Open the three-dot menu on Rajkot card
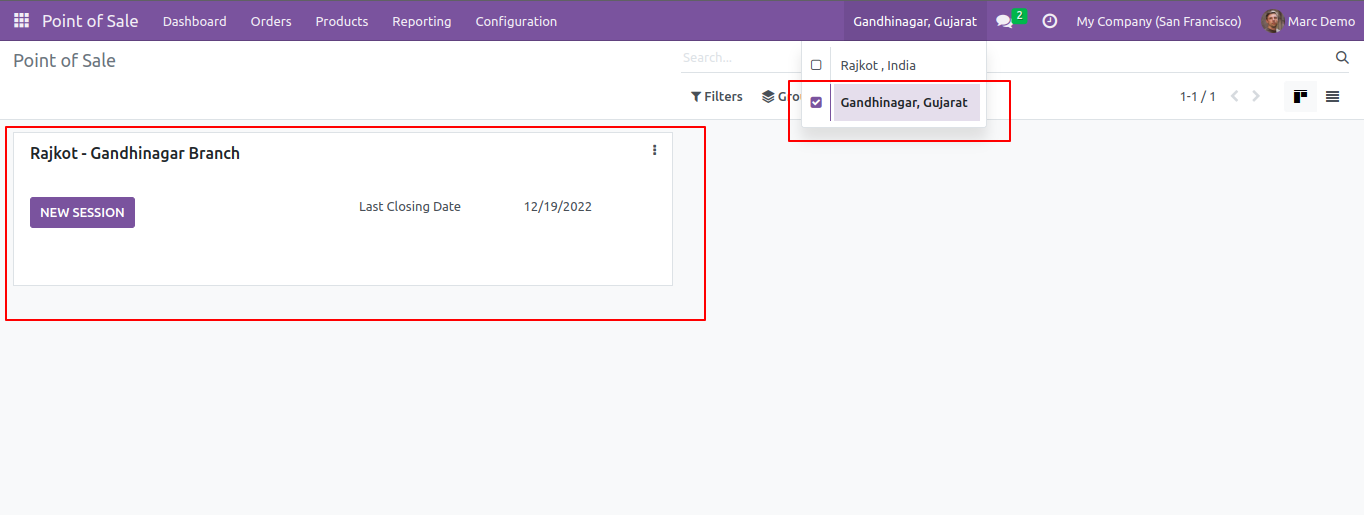This screenshot has height=515, width=1364. 655,150
